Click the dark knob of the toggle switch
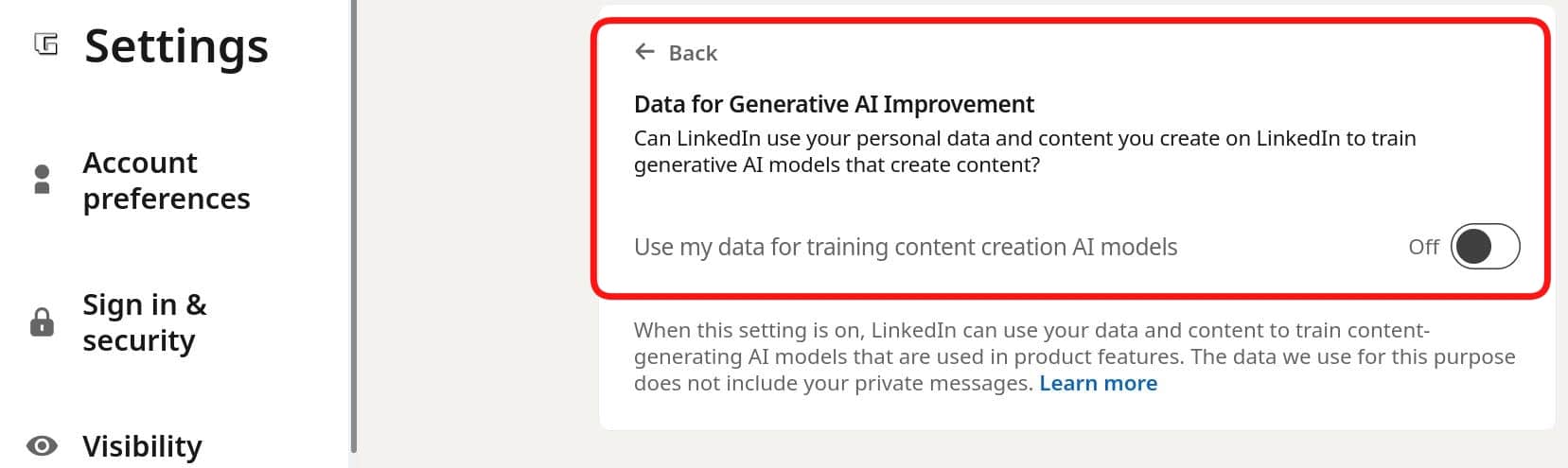The height and width of the screenshot is (468, 1568). [1473, 247]
